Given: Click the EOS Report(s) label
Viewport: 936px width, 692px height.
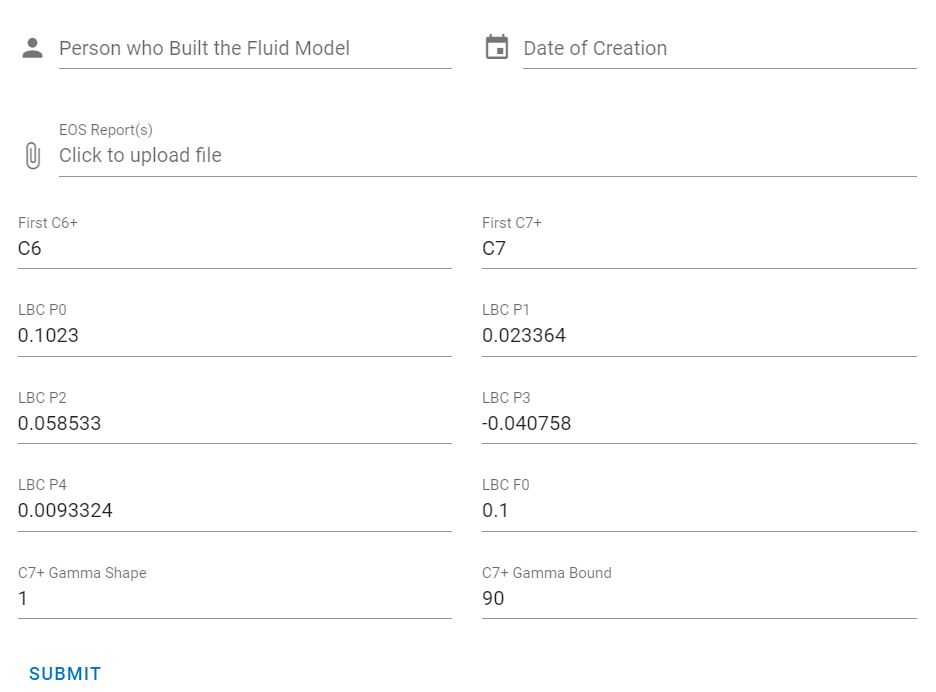Looking at the screenshot, I should [x=106, y=130].
